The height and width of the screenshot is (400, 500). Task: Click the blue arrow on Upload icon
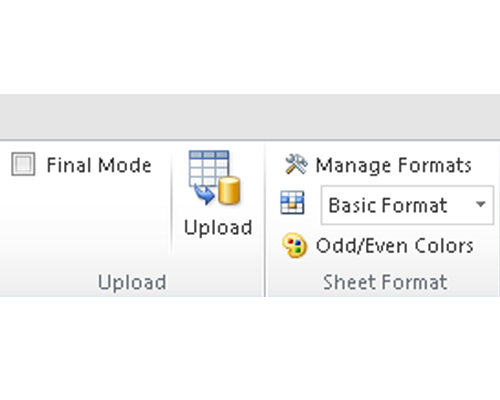pyautogui.click(x=204, y=194)
